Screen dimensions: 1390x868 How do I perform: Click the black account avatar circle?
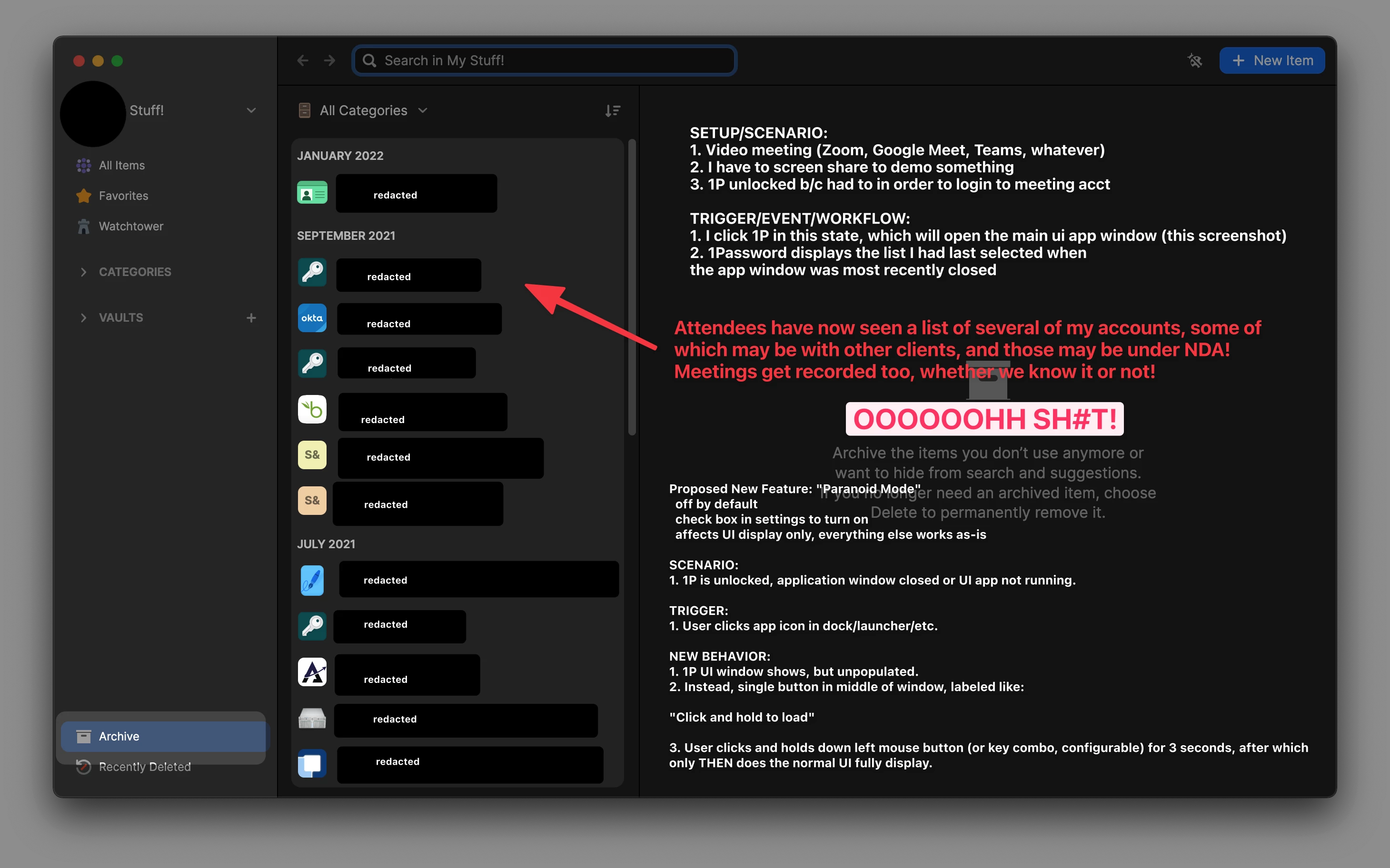(x=93, y=113)
